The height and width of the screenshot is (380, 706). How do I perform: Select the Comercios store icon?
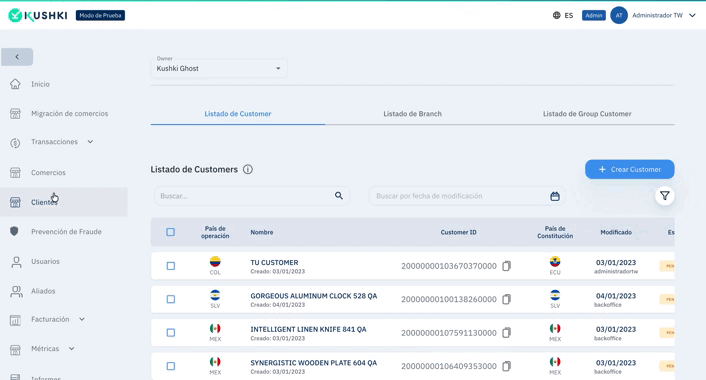15,172
